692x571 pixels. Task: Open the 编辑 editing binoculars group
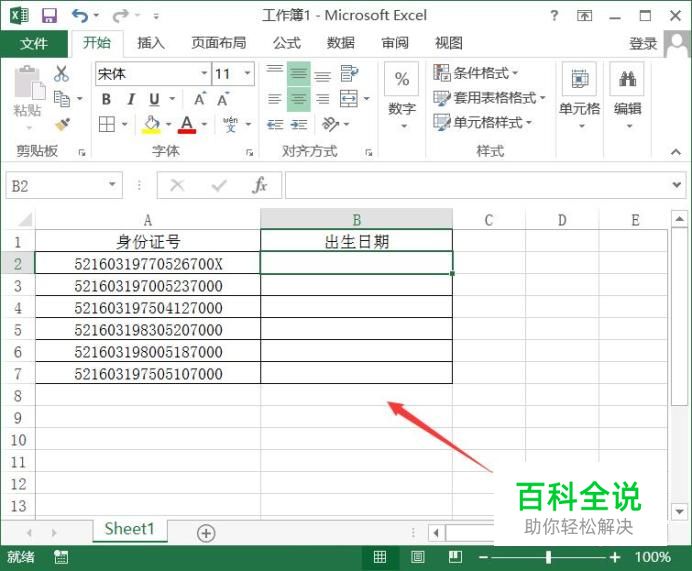click(627, 97)
